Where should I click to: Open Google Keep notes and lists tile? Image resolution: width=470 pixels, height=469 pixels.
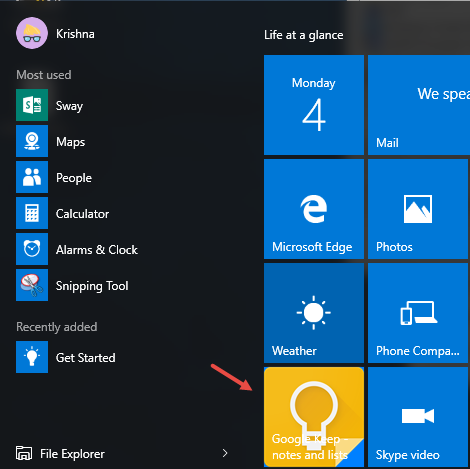(x=314, y=417)
